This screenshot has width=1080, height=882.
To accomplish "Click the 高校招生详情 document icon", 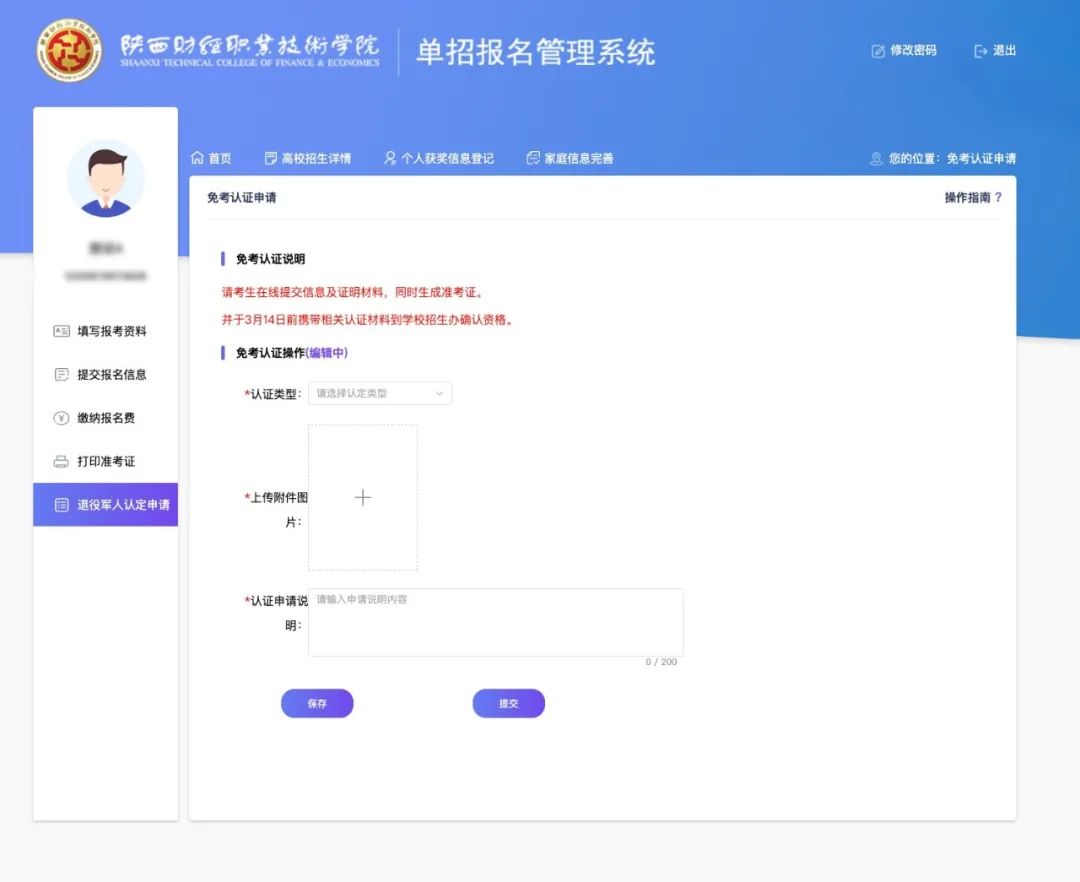I will tap(270, 158).
